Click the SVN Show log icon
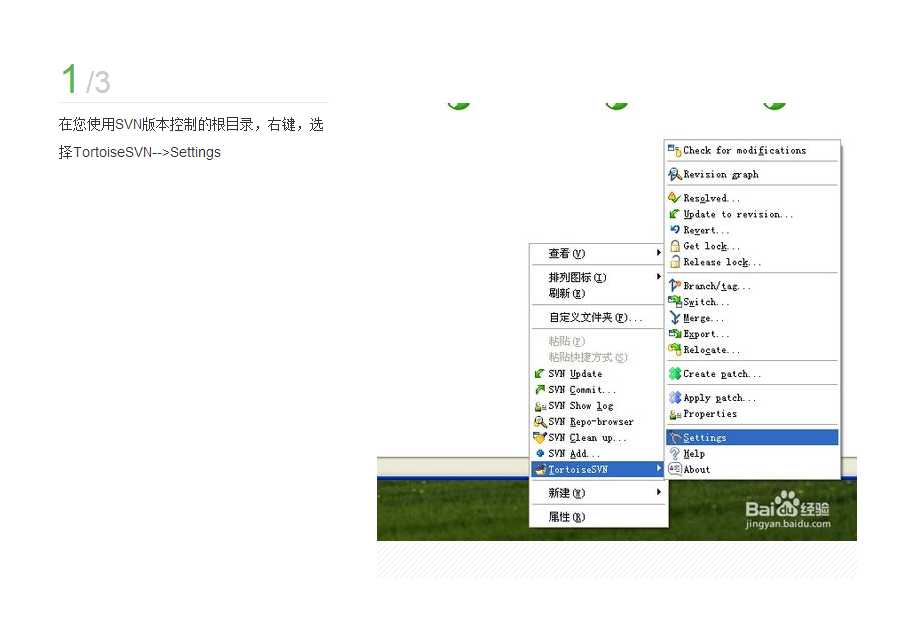 [x=540, y=406]
